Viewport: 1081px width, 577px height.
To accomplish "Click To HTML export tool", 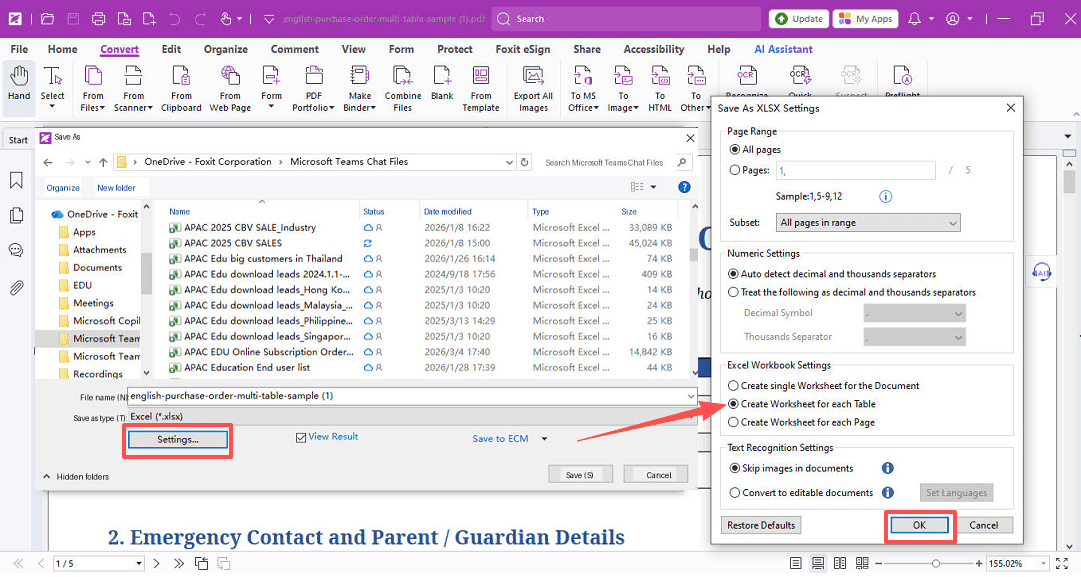I will pos(660,88).
